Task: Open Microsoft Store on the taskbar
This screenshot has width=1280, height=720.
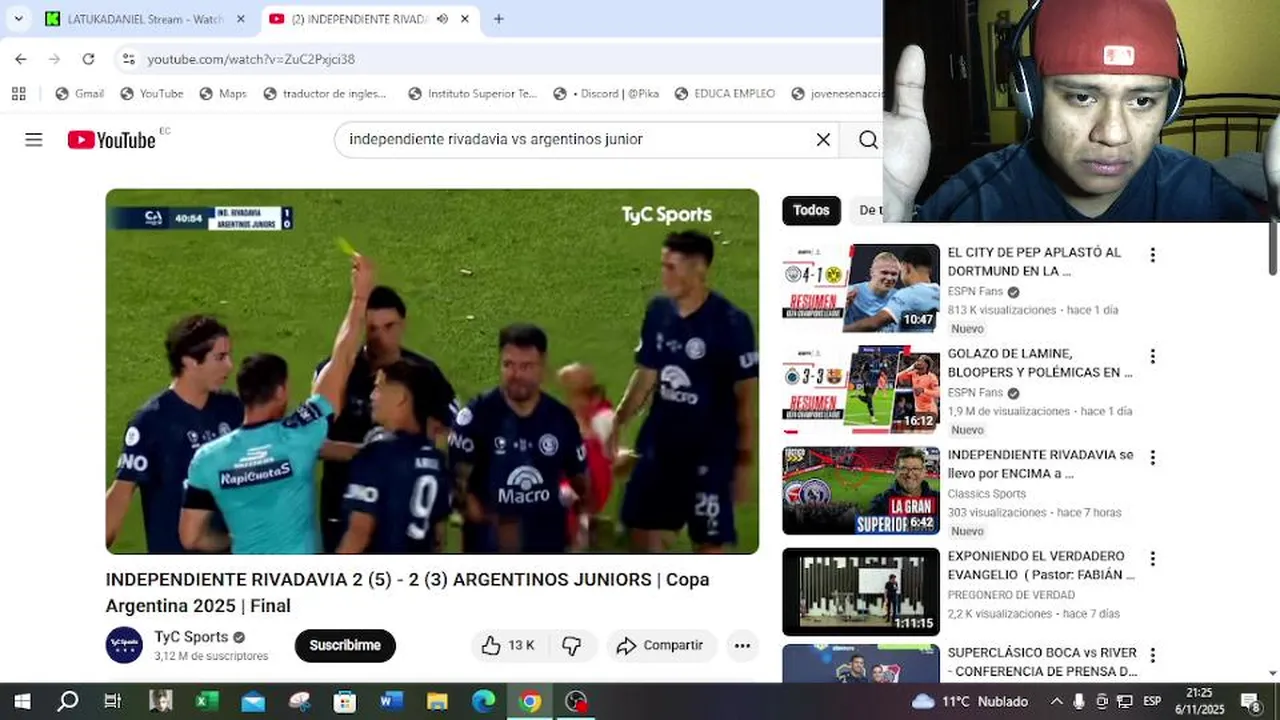Action: click(345, 701)
